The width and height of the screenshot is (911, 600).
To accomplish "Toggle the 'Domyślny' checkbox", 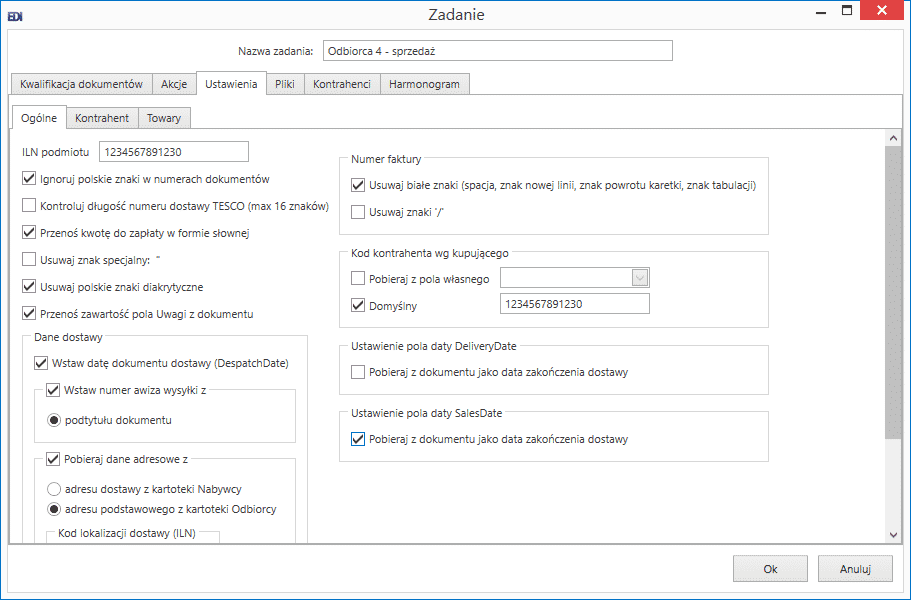I will [358, 305].
